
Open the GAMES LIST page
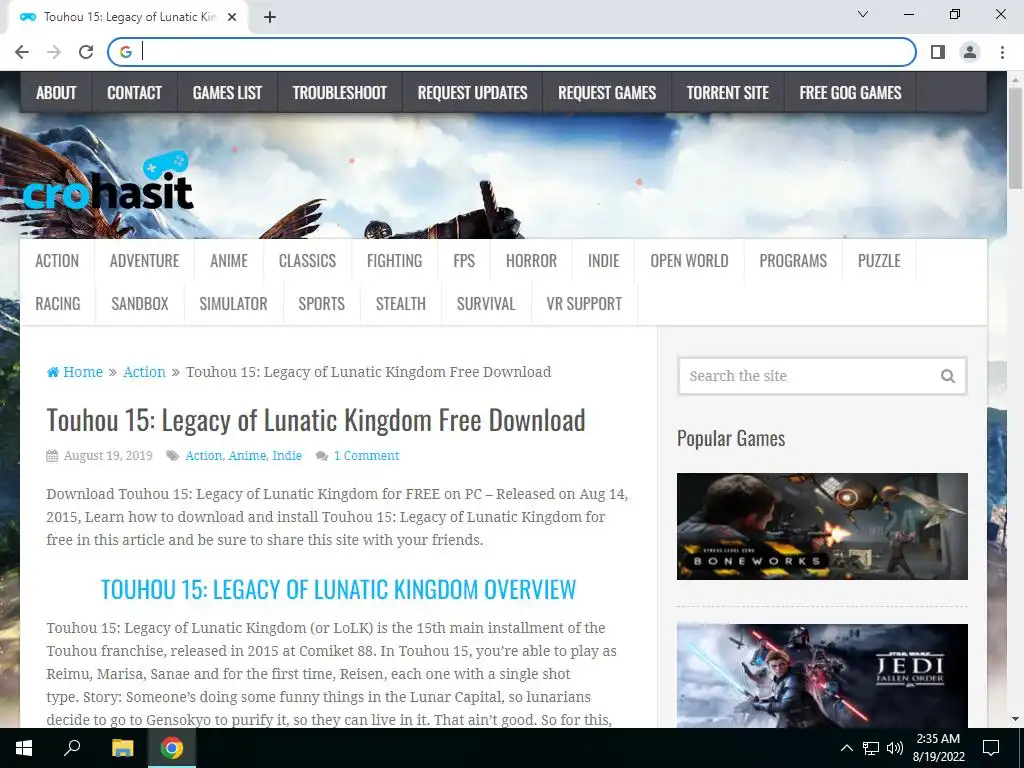(x=227, y=93)
